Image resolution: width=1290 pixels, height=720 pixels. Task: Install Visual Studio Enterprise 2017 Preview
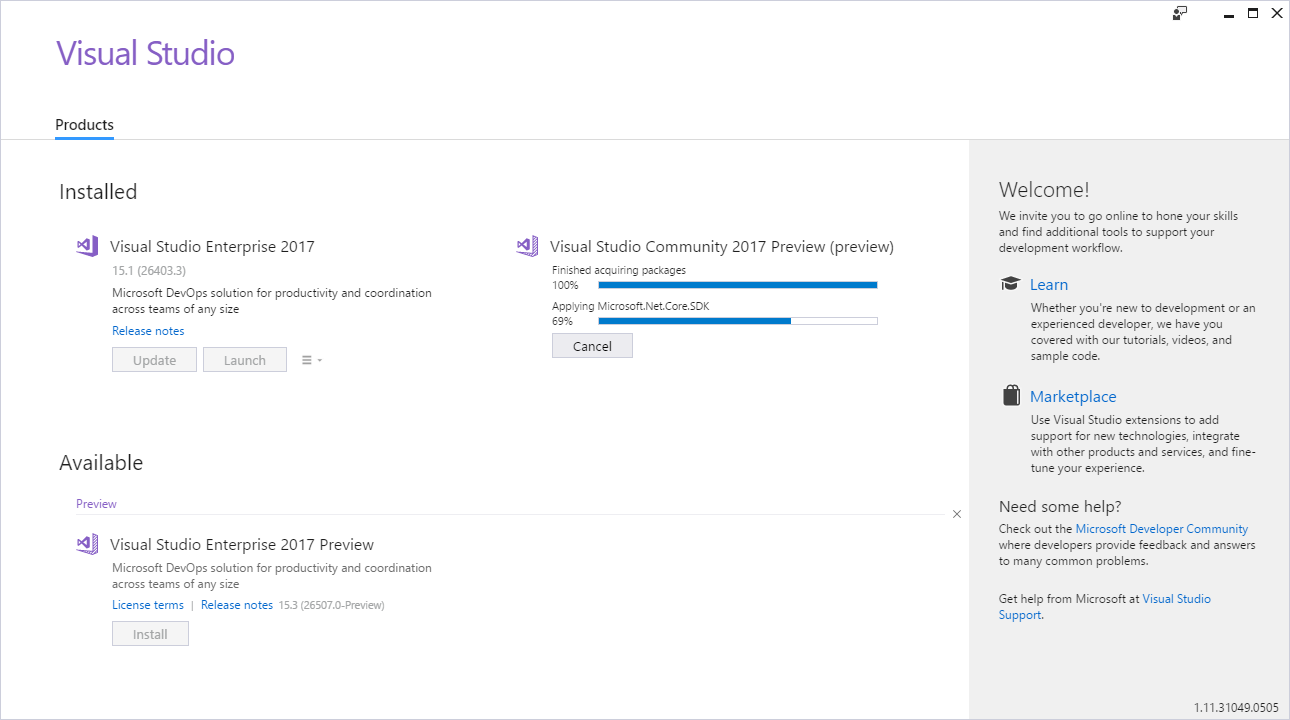(150, 633)
